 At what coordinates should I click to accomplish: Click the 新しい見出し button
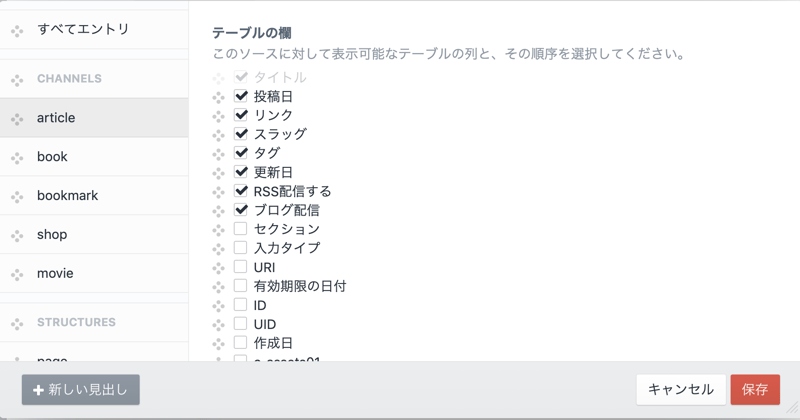81,390
